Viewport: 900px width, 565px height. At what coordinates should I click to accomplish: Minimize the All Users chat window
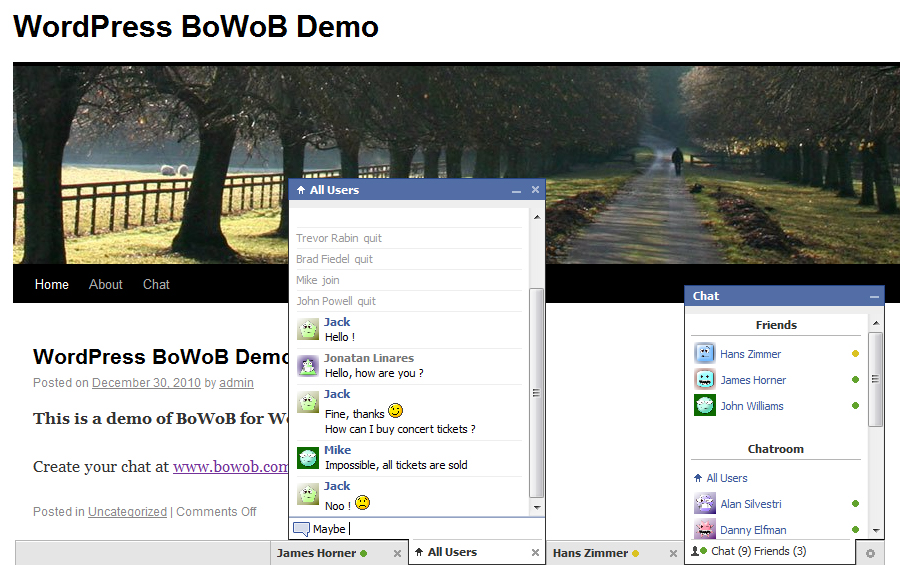(x=517, y=191)
